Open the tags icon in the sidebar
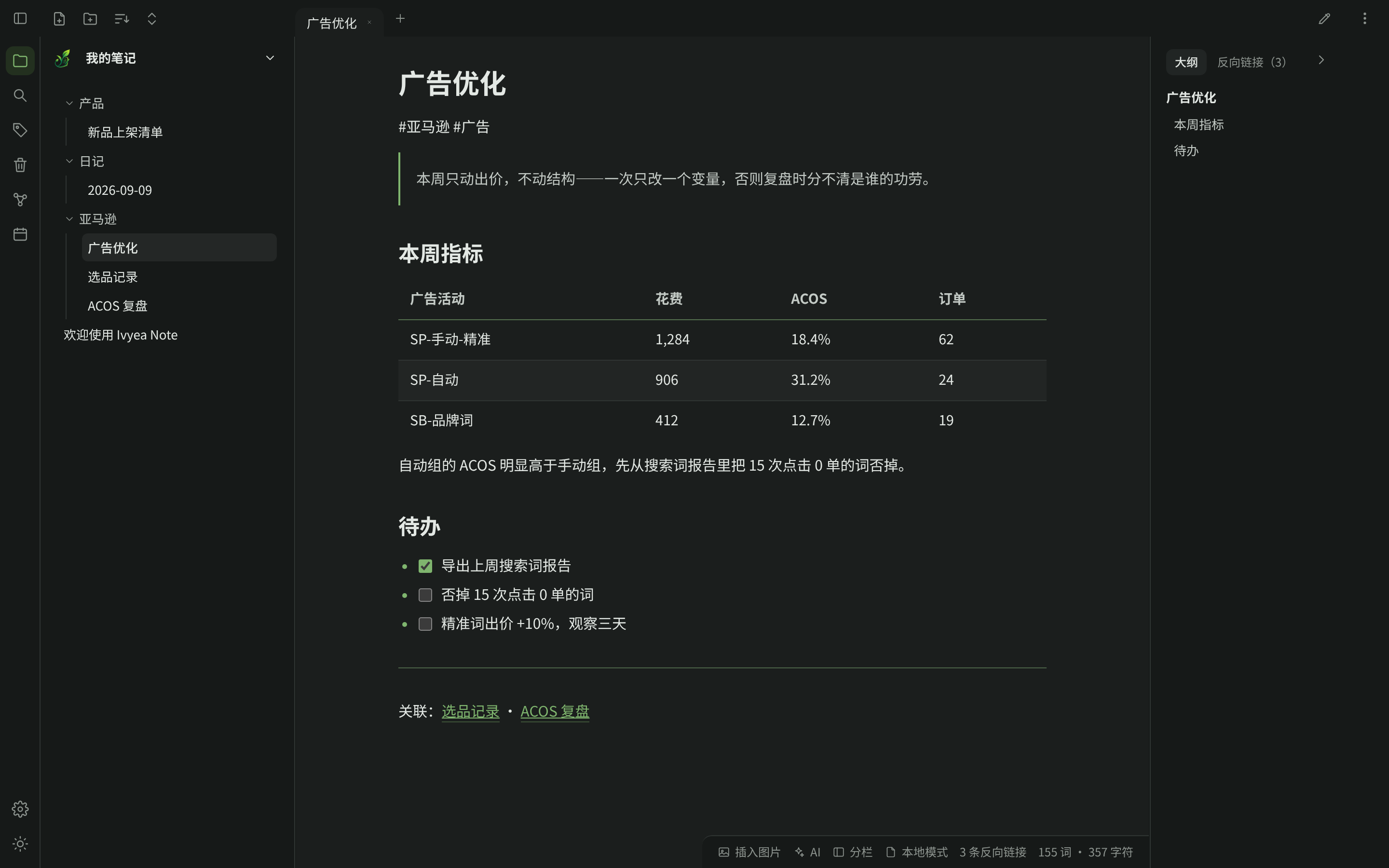This screenshot has width=1389, height=868. coord(20,130)
